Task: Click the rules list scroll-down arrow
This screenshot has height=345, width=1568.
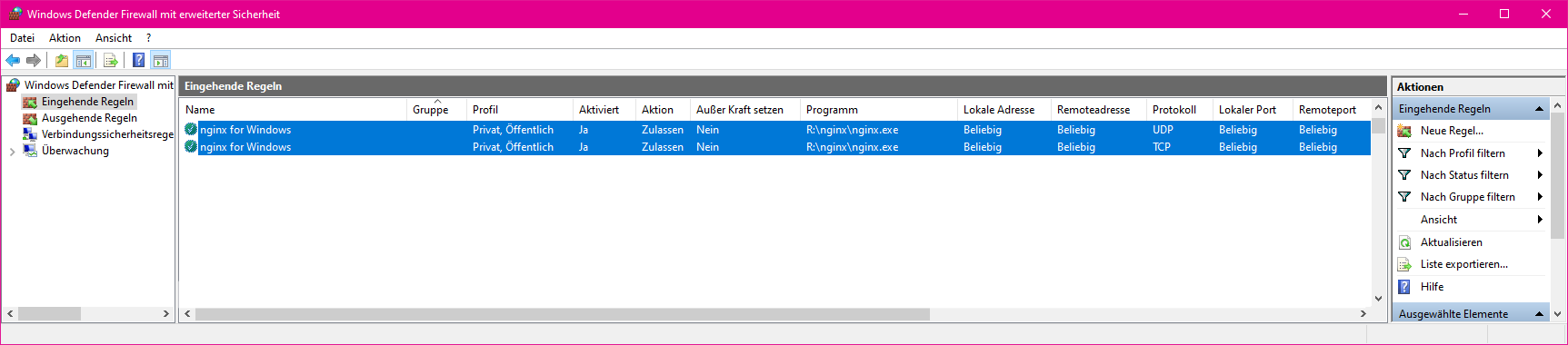Action: pos(1378,298)
